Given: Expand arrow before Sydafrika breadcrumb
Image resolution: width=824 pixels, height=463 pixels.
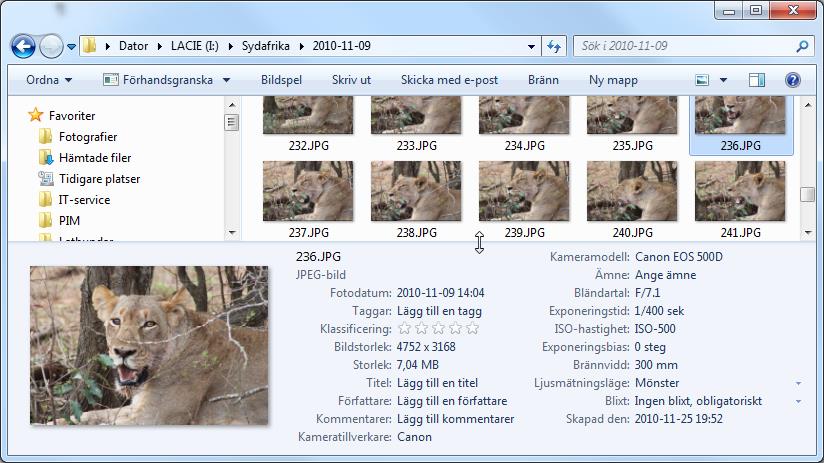Looking at the screenshot, I should (x=231, y=46).
